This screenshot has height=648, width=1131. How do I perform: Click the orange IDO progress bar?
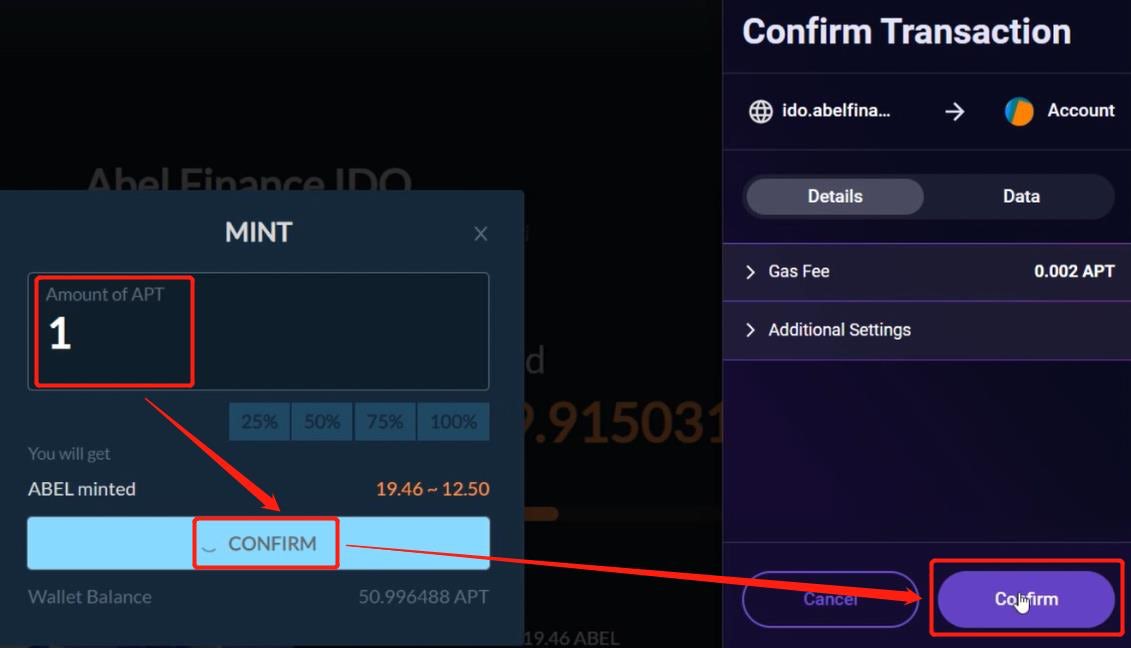pos(541,514)
